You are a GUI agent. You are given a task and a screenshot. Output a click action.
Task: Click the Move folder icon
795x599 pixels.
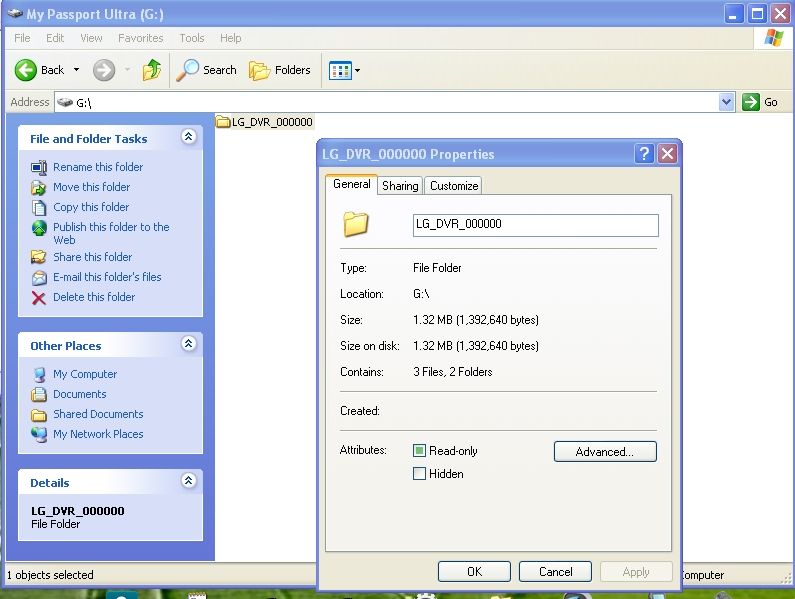point(39,188)
